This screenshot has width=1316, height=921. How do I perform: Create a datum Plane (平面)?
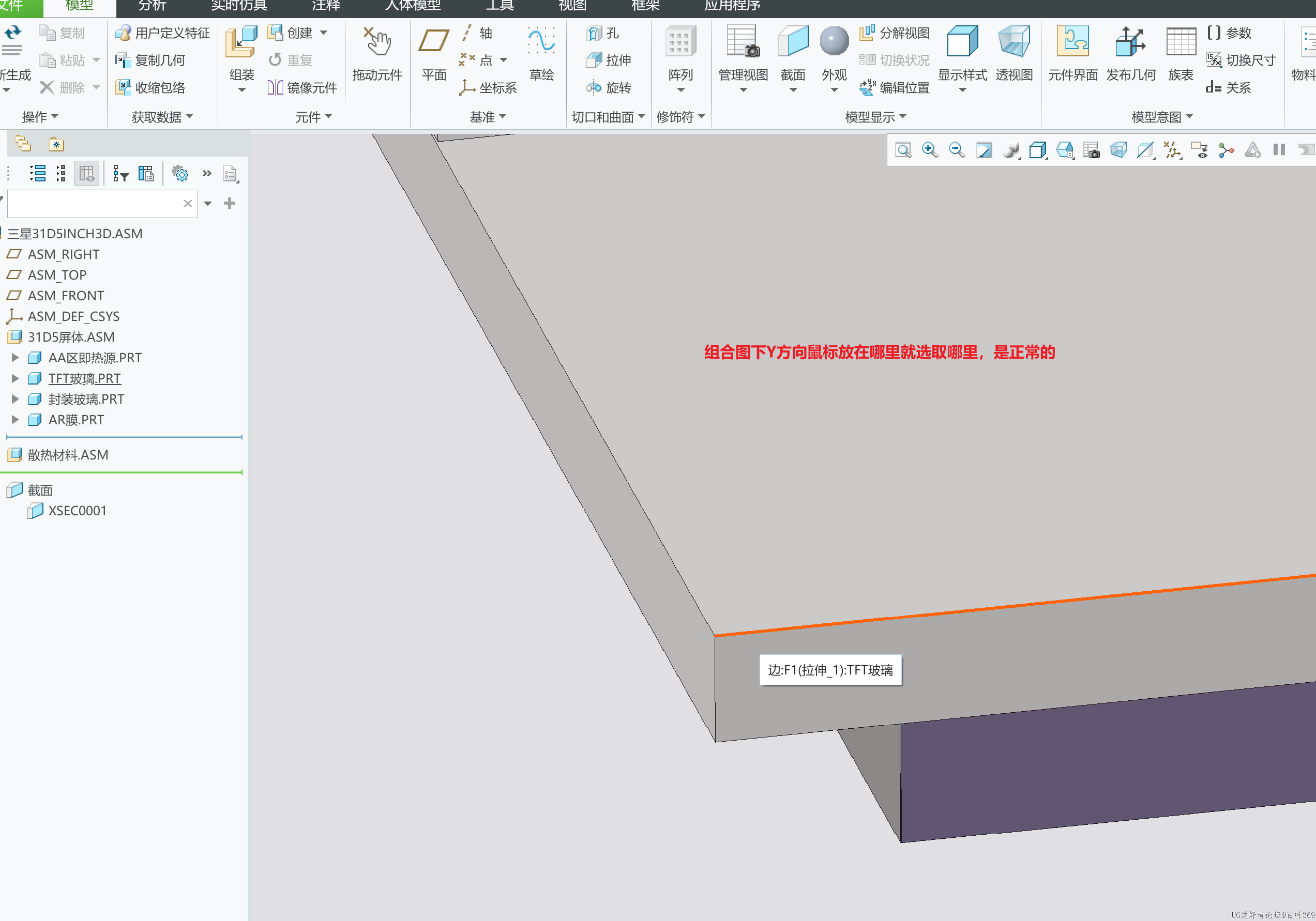[433, 54]
